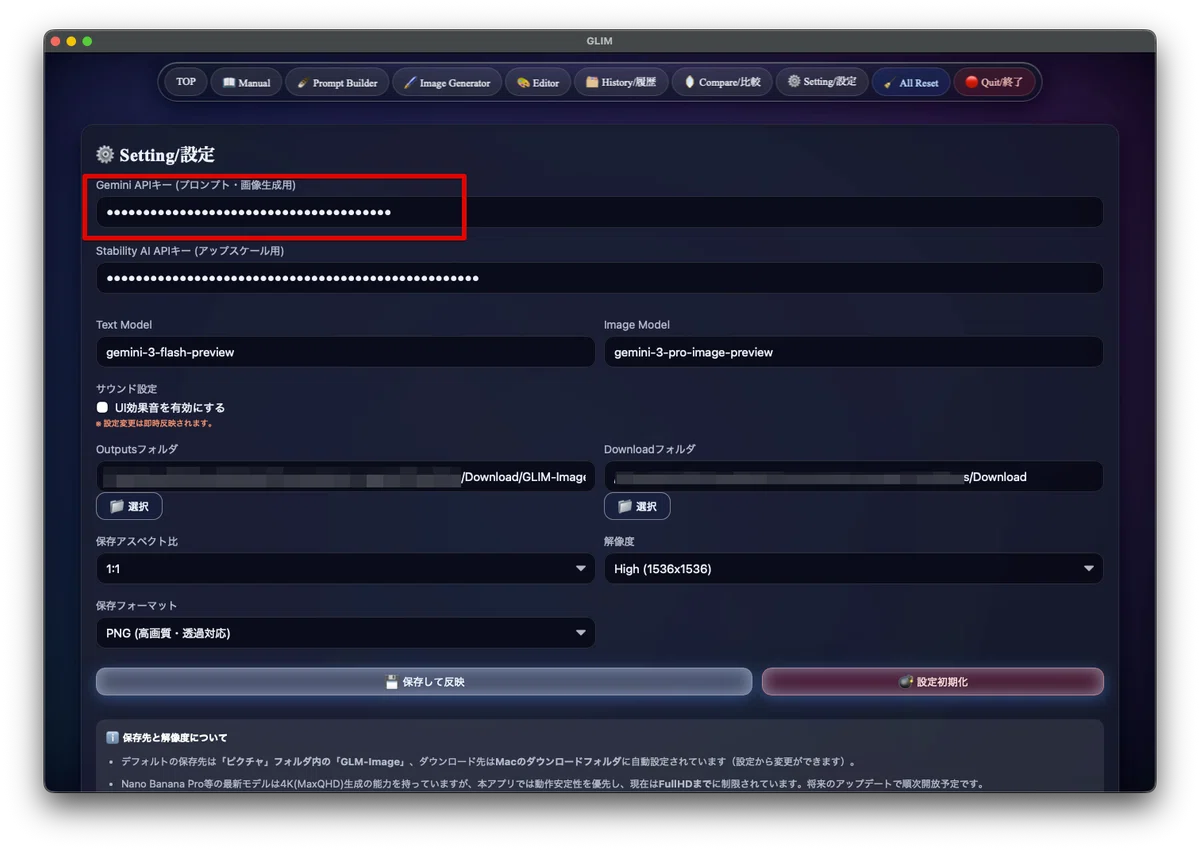Image resolution: width=1200 pixels, height=851 pixels.
Task: Click the Quit/終了 button
Action: coord(994,82)
